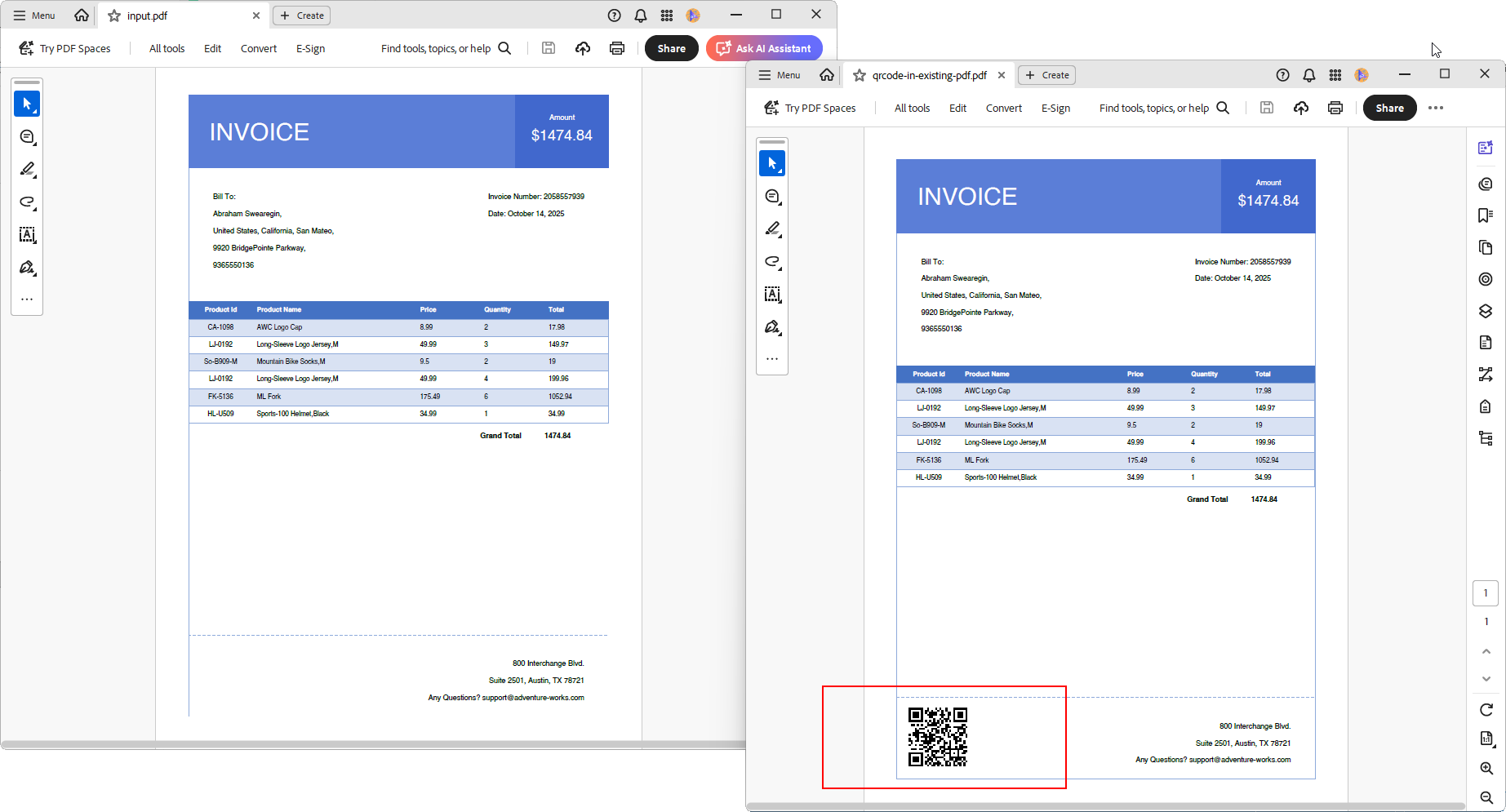This screenshot has height=812, width=1506.
Task: Open E-Sign in qrcode-in-existing-pdf window
Action: click(x=1055, y=108)
